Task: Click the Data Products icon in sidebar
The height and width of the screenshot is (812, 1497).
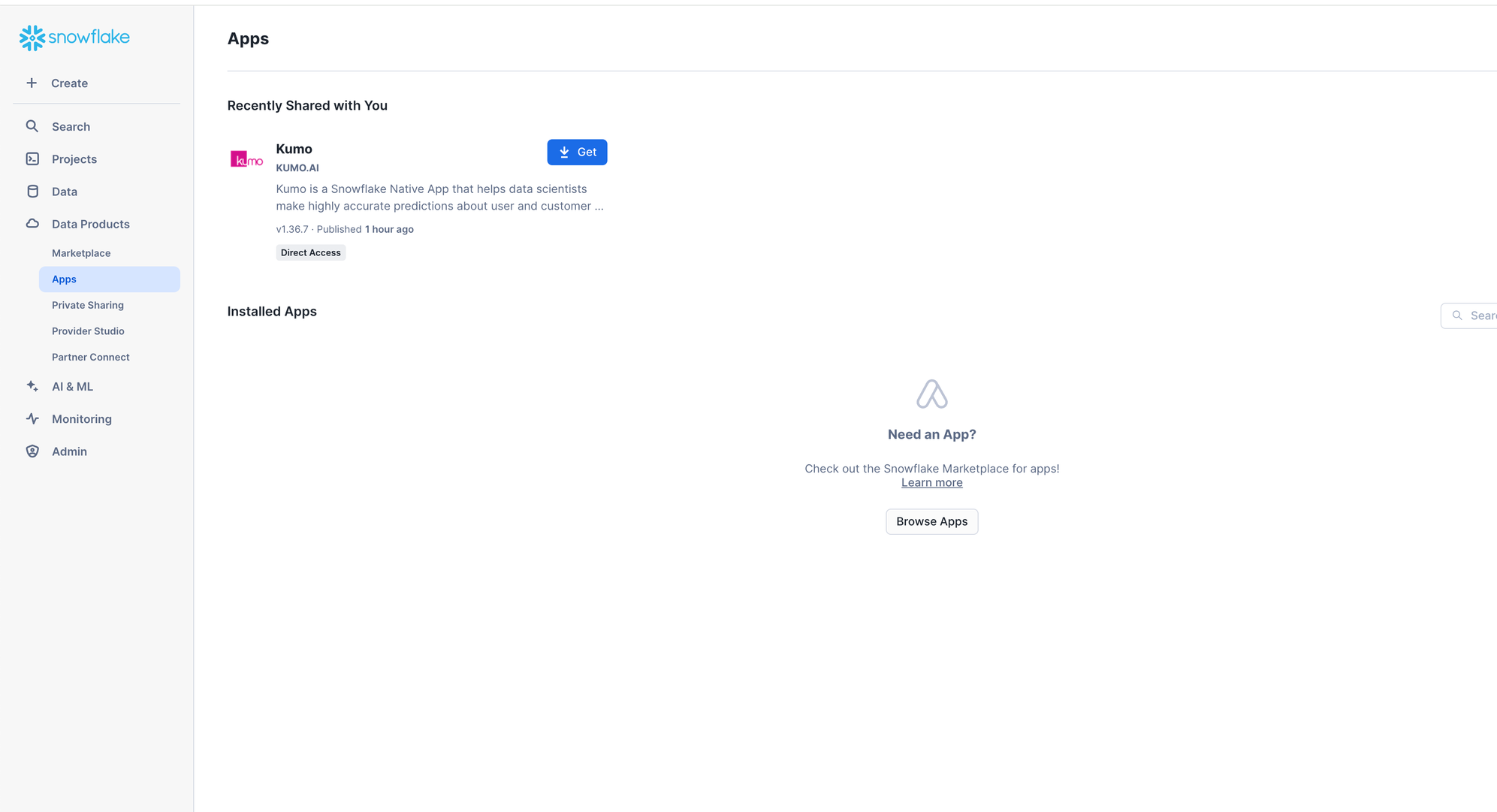Action: tap(31, 223)
